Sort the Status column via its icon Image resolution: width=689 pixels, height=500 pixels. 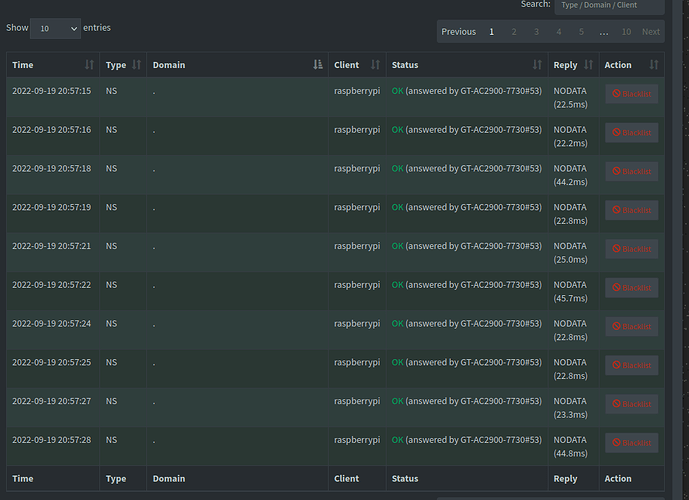pyautogui.click(x=537, y=65)
